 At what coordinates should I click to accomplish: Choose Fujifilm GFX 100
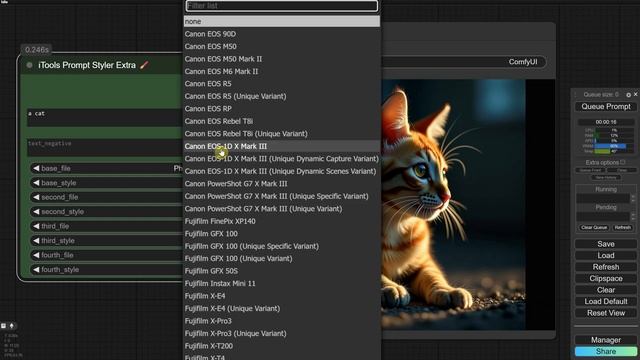[282, 234]
